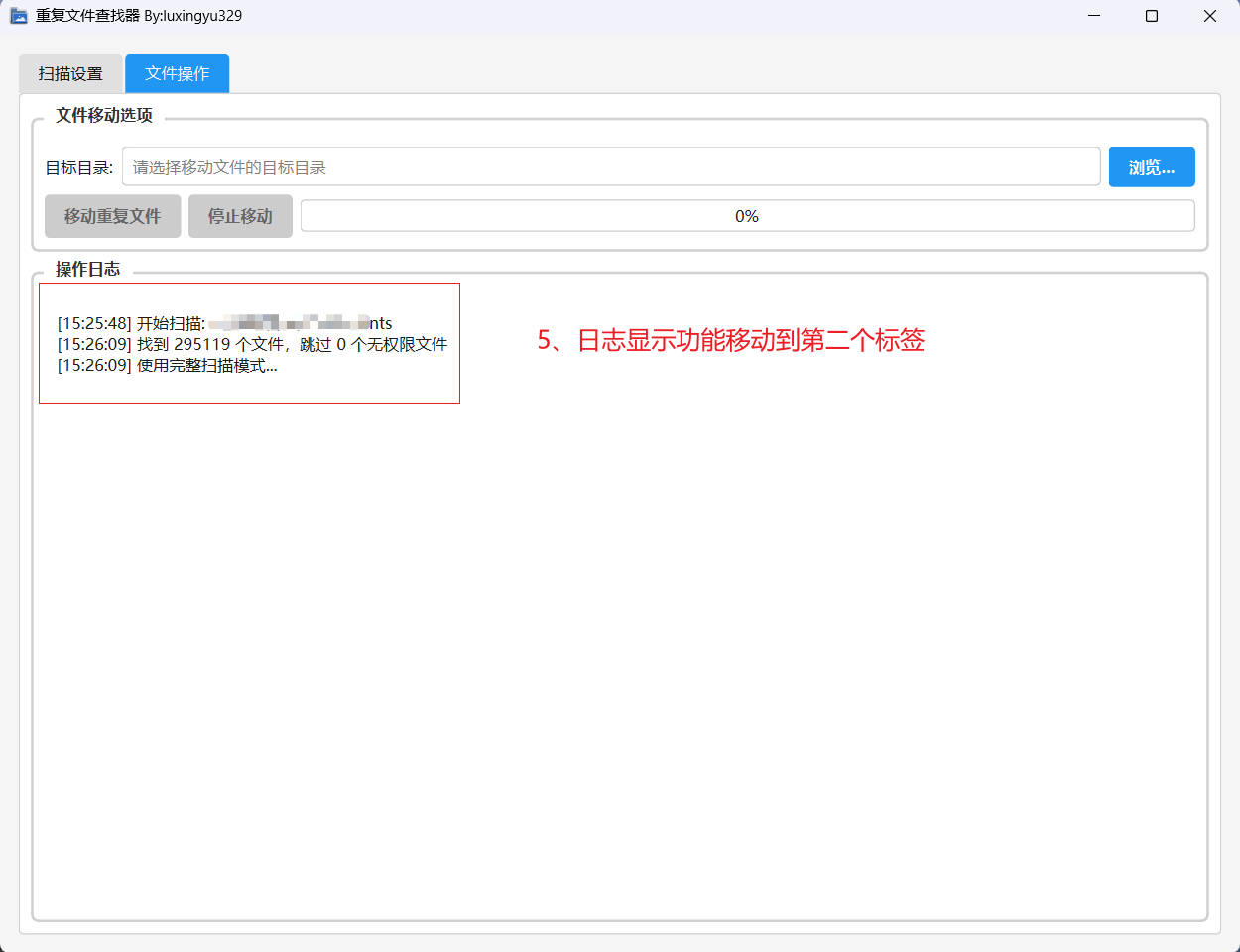Click the 操作日志 group title
This screenshot has width=1240, height=952.
coord(87,270)
